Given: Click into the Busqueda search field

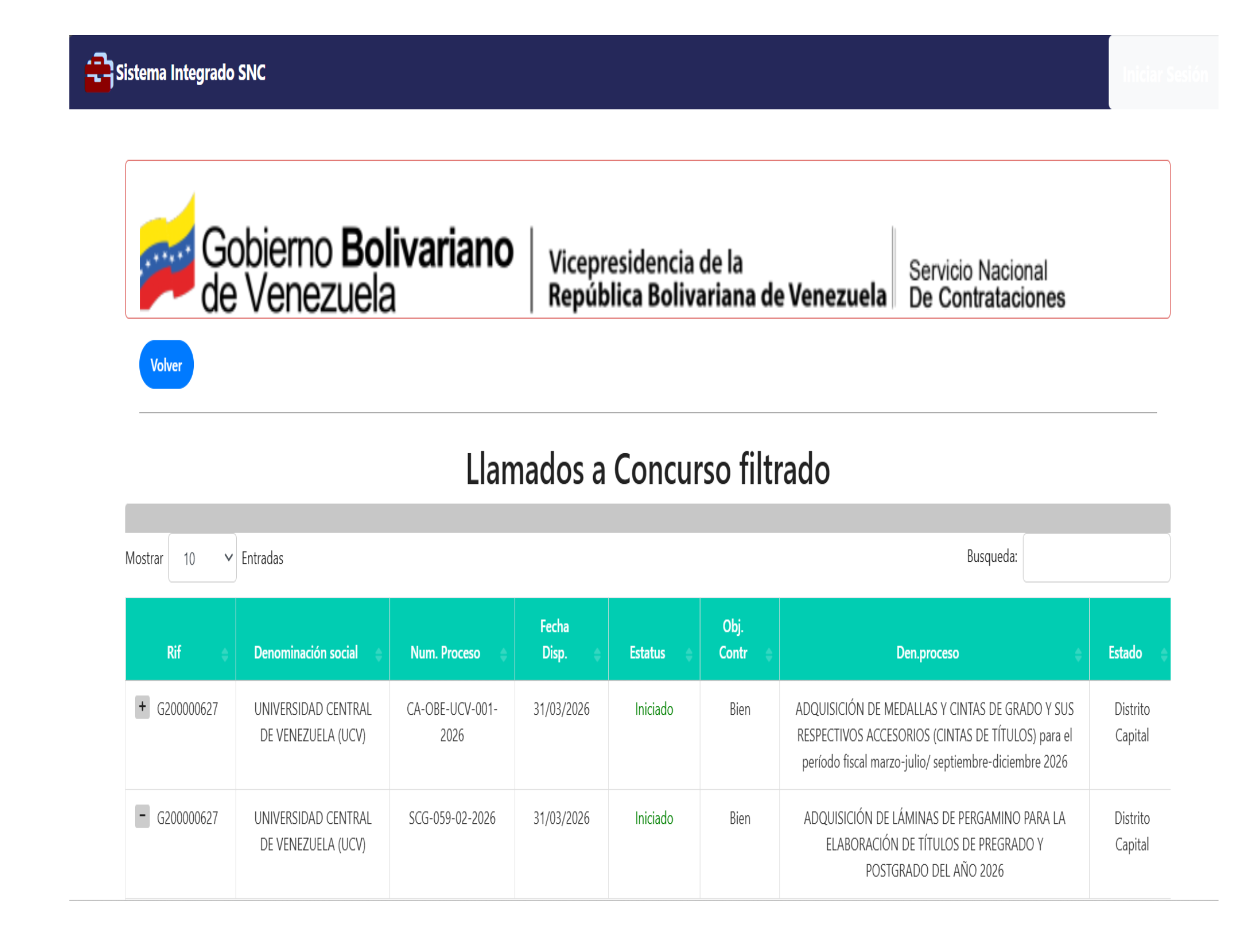Looking at the screenshot, I should click(1096, 558).
